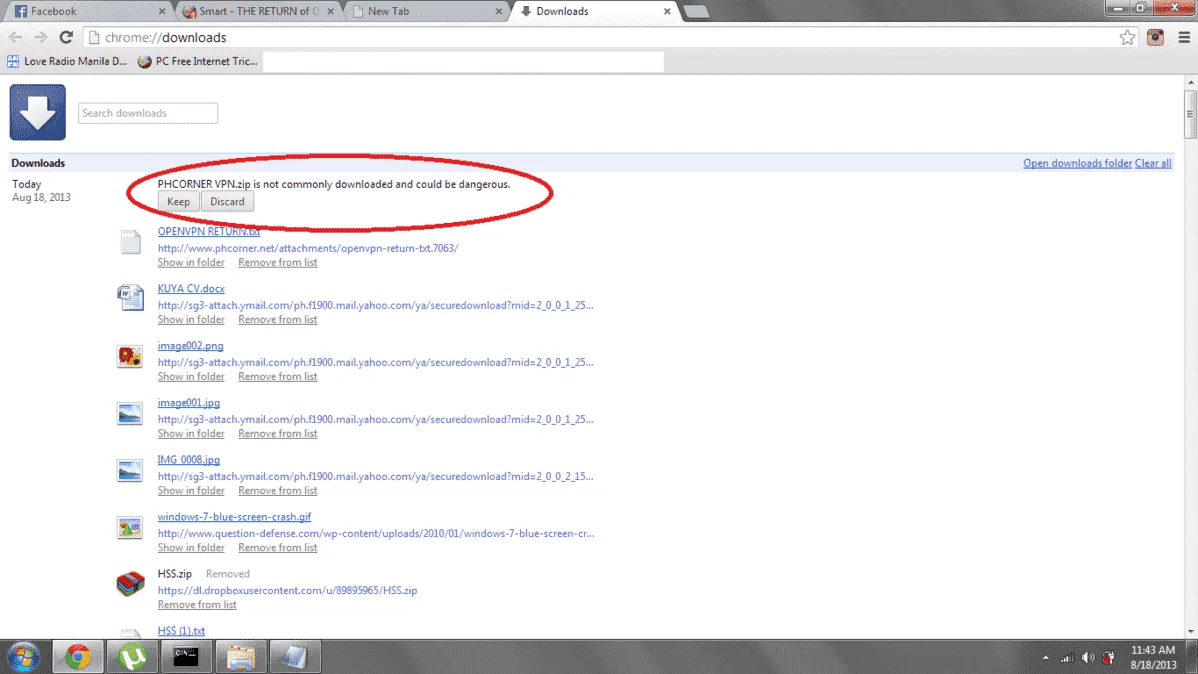Click the OPENVPN RETURN.txt file icon
Viewport: 1198px width, 674px height.
tap(130, 242)
